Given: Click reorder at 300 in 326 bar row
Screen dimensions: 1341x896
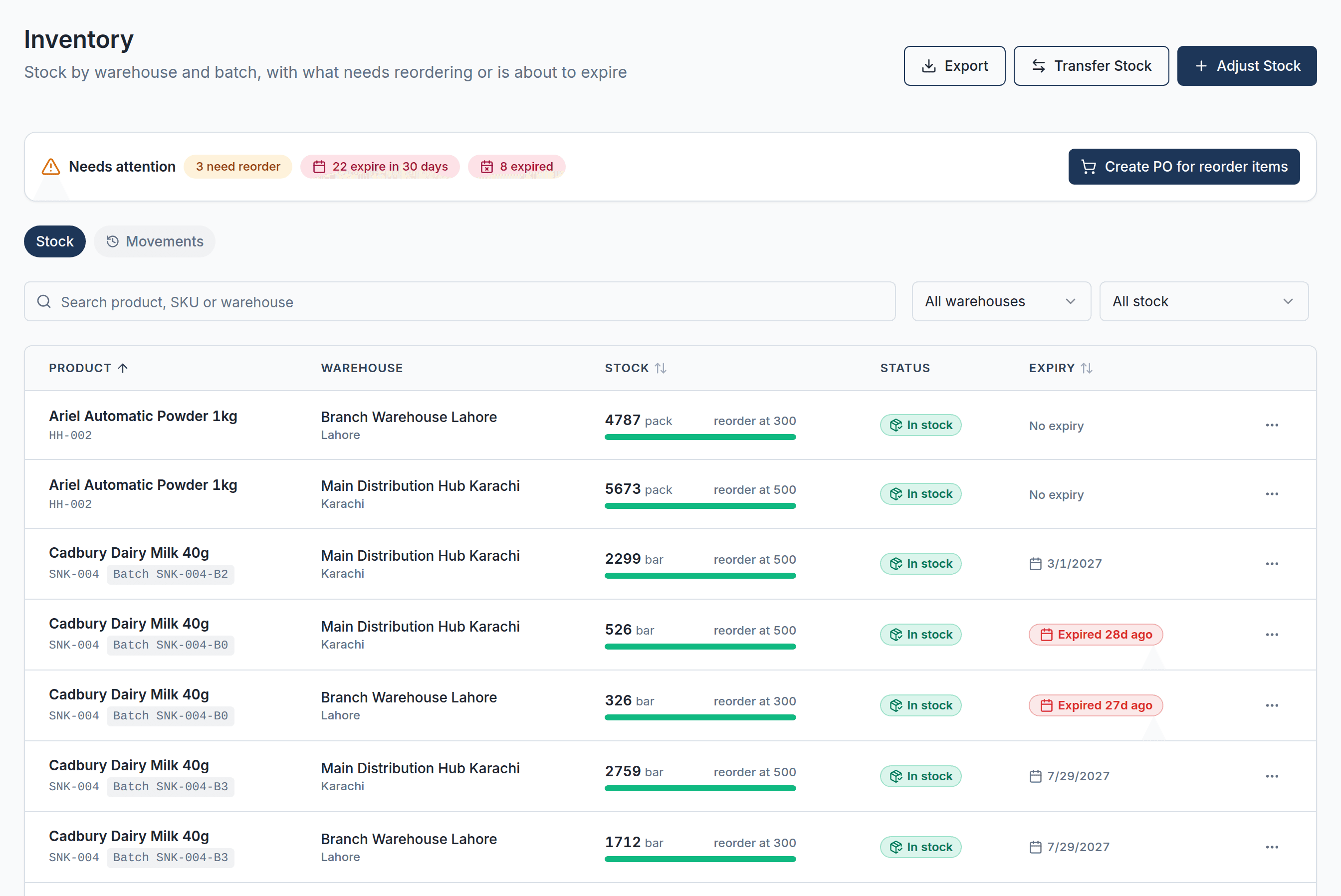Looking at the screenshot, I should pos(754,701).
